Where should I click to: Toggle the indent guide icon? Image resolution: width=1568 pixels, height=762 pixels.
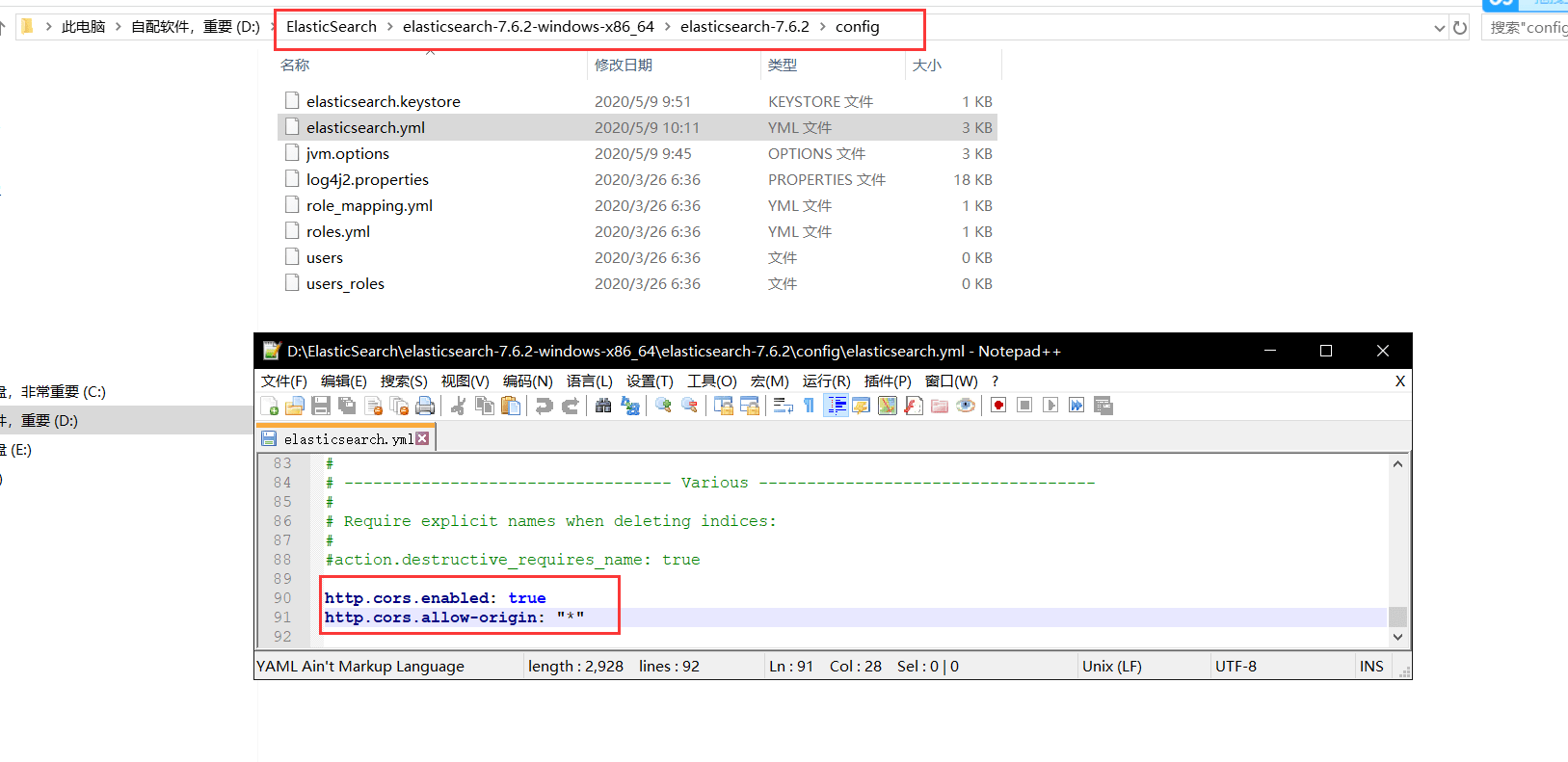[x=836, y=406]
